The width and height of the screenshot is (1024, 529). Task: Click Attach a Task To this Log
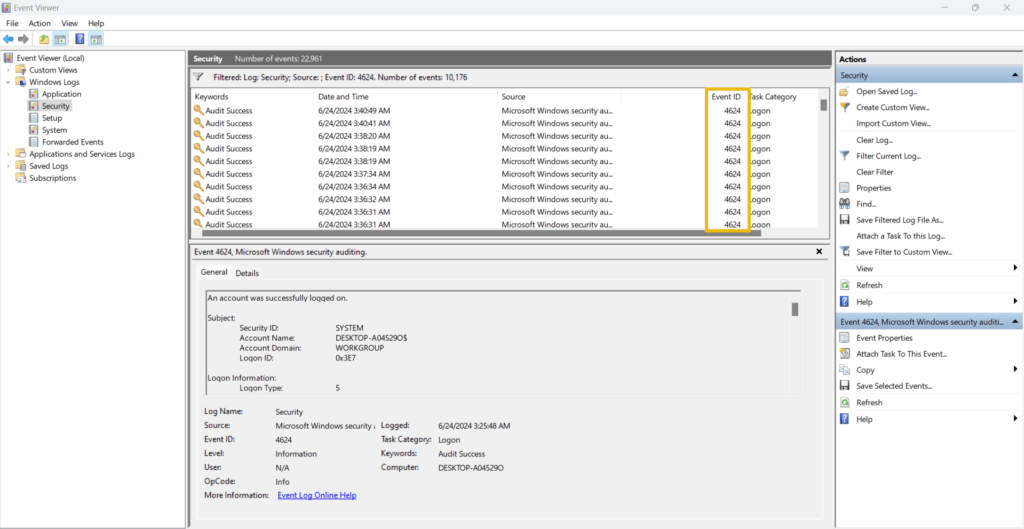901,236
